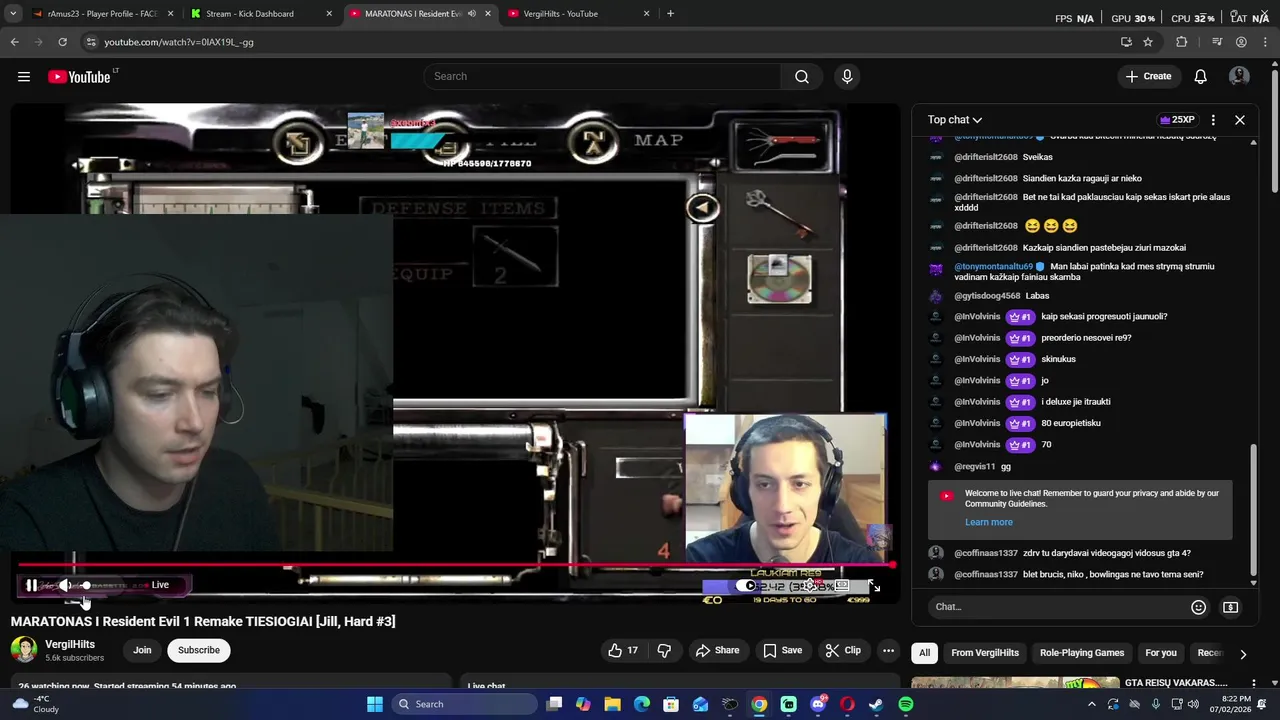
Task: Select the From VergilHilts filter chip
Action: pos(985,653)
